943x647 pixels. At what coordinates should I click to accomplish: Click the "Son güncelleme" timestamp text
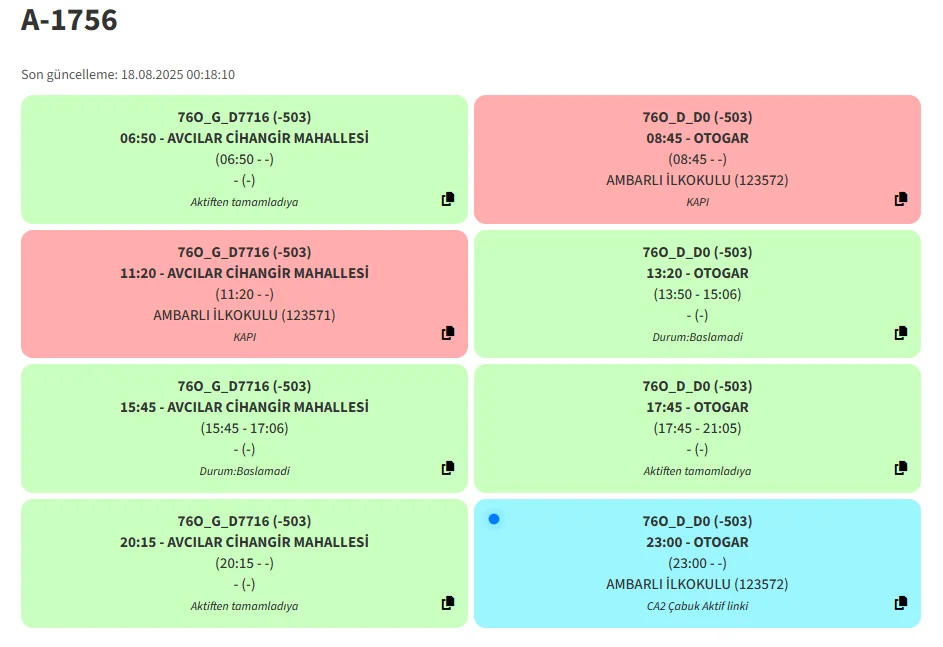click(x=128, y=75)
